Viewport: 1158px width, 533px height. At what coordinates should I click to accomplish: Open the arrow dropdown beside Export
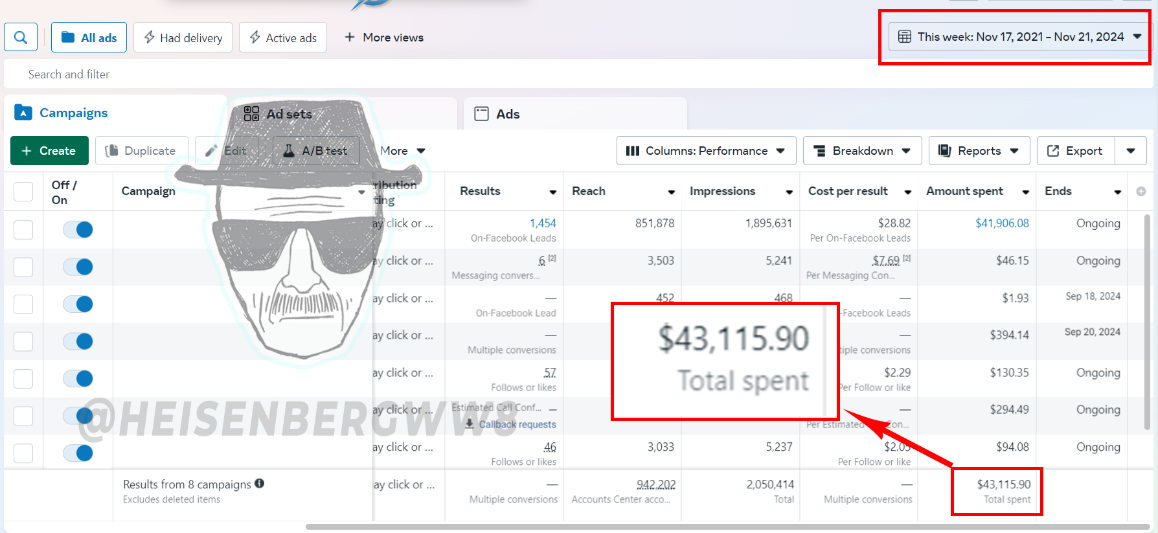1131,151
